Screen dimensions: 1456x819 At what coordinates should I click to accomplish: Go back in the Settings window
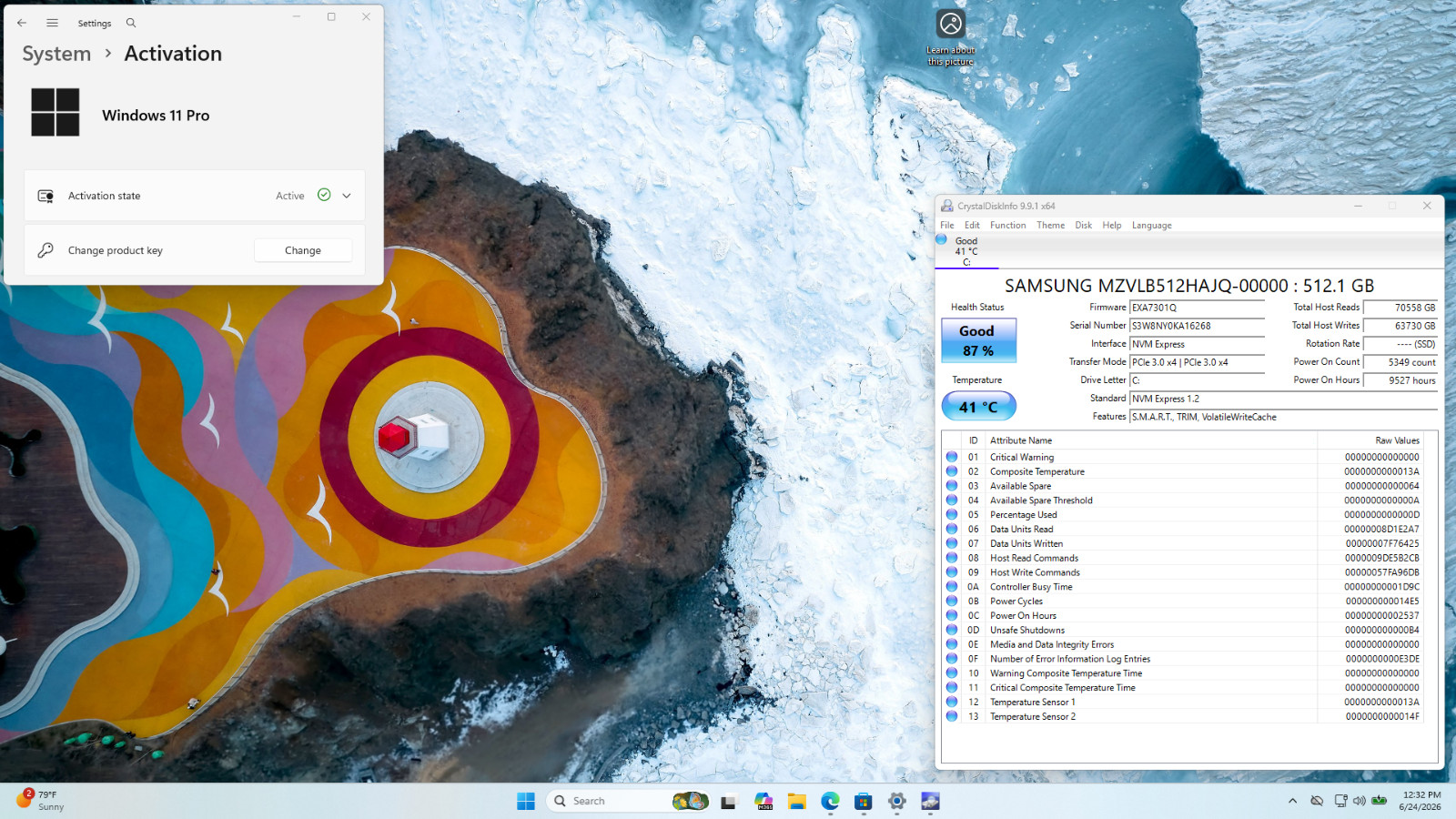tap(22, 23)
